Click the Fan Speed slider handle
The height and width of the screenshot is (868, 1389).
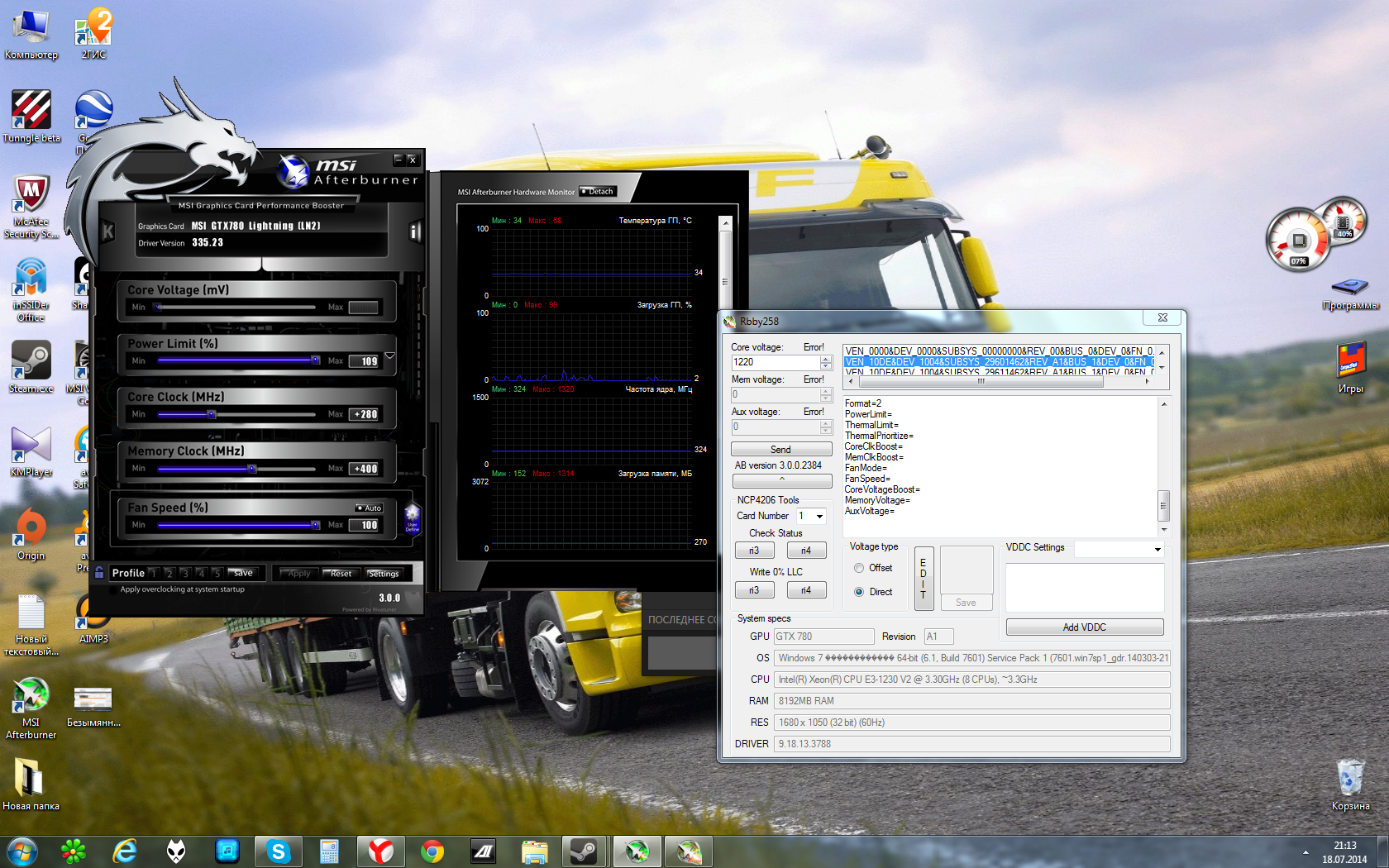pyautogui.click(x=315, y=525)
